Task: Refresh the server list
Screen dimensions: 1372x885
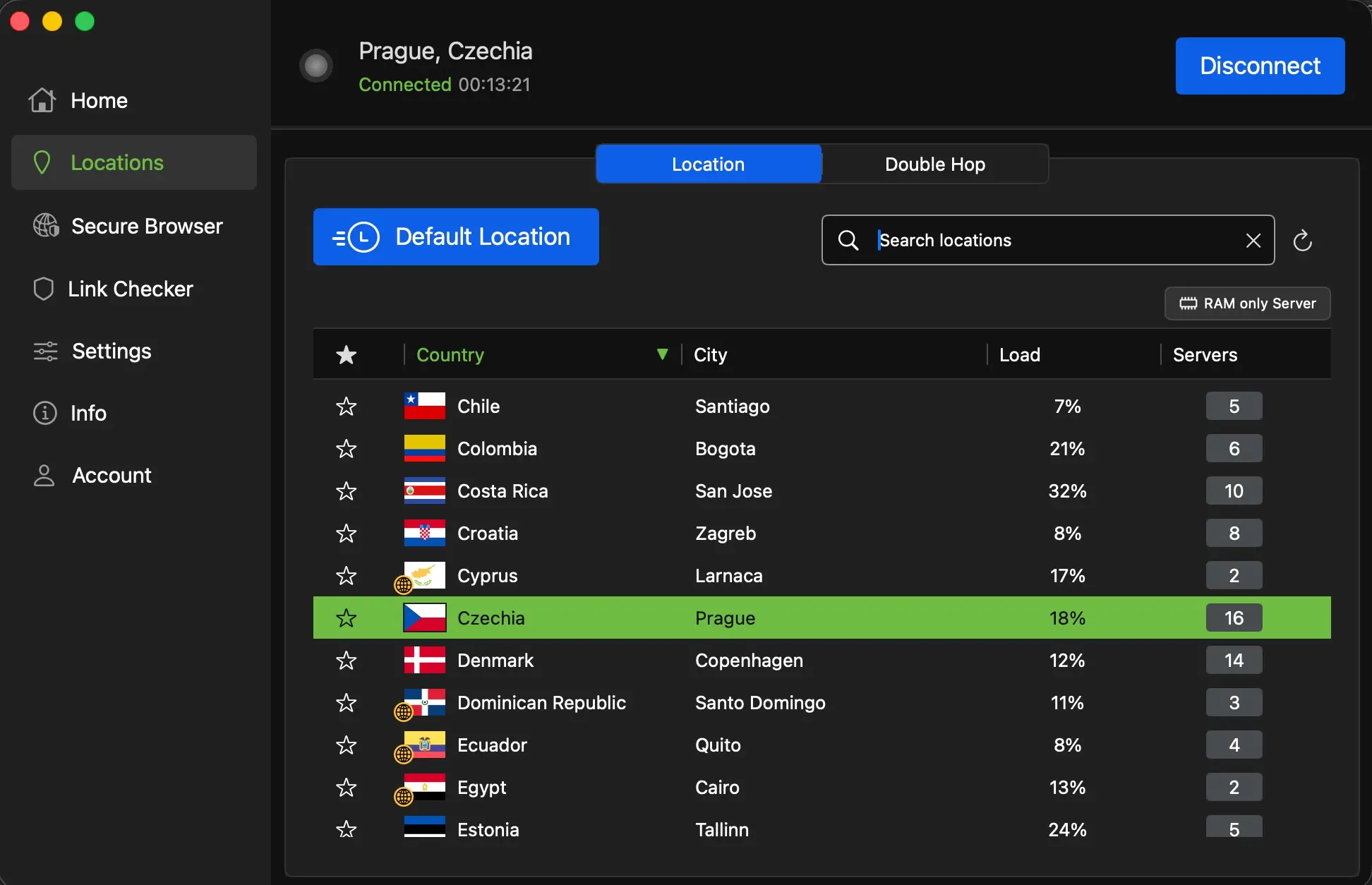Action: tap(1303, 240)
